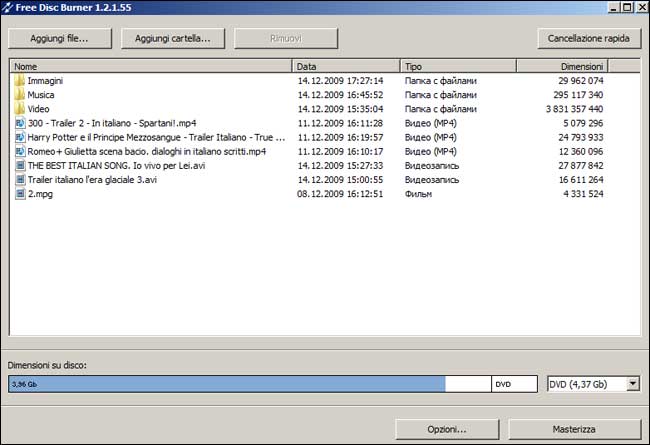Start burning with Masterizza button
The height and width of the screenshot is (445, 650).
[x=575, y=429]
